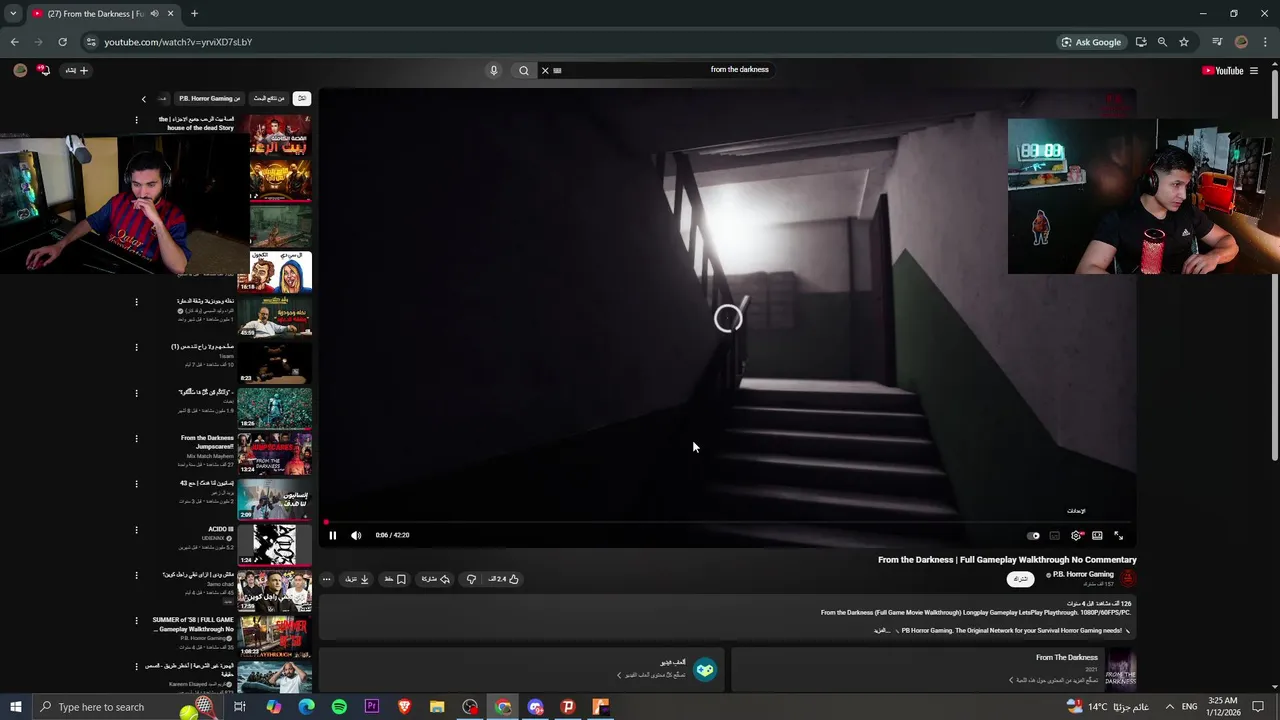1280x720 pixels.
Task: Clear the search box with the X
Action: (x=545, y=70)
